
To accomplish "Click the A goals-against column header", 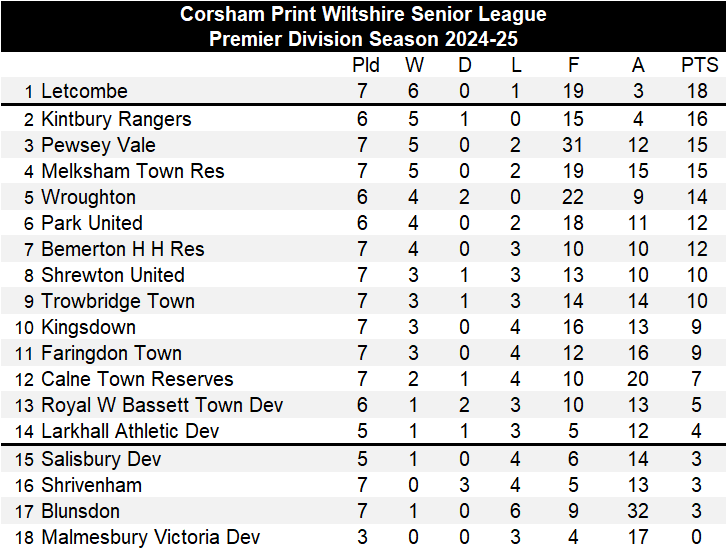I will coord(638,65).
